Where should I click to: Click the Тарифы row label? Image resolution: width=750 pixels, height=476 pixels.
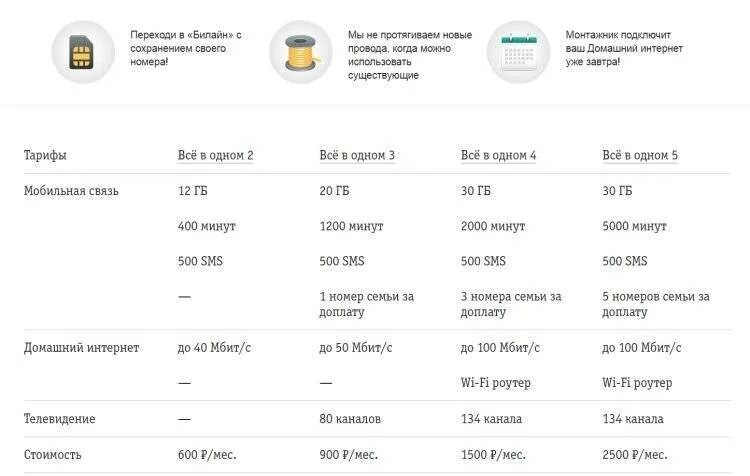tap(45, 156)
